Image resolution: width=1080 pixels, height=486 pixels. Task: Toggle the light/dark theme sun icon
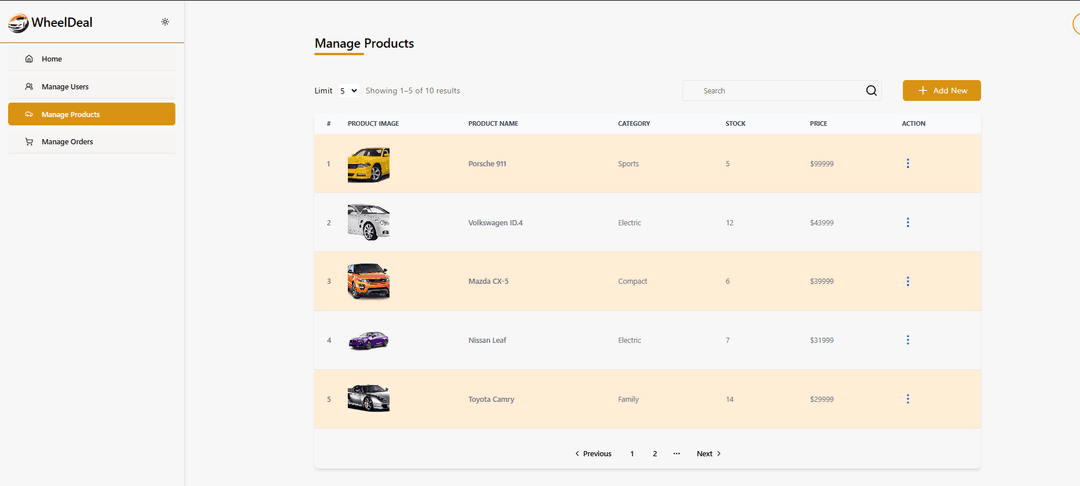coord(165,22)
